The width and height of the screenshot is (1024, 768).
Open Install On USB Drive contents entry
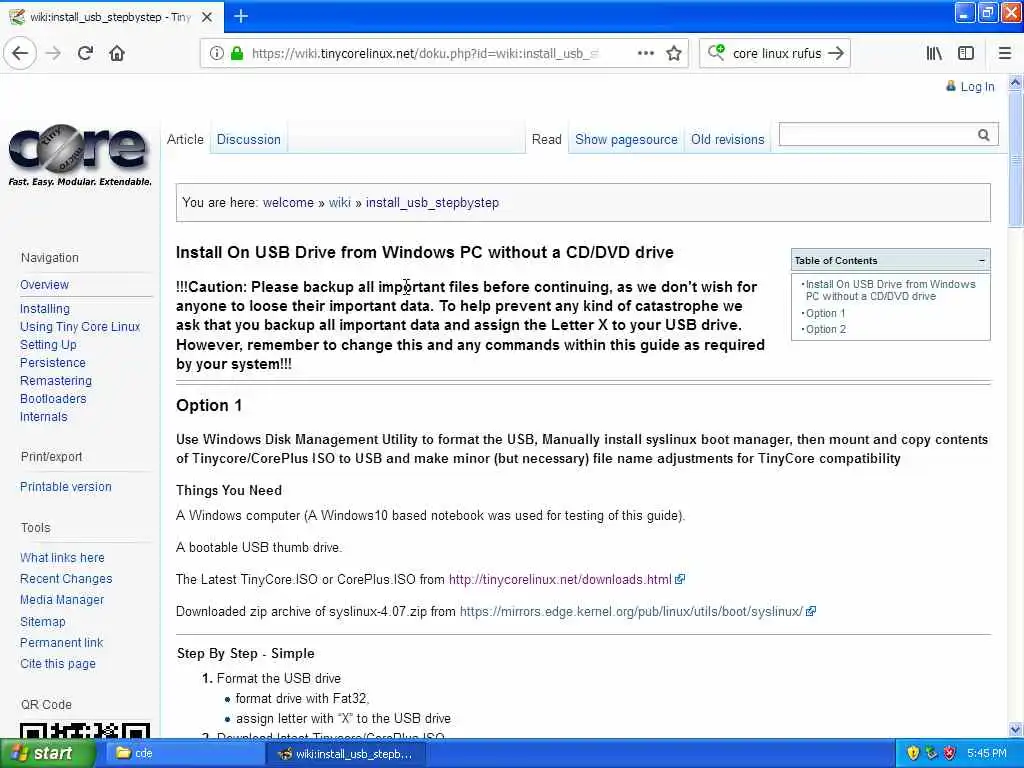pos(890,290)
